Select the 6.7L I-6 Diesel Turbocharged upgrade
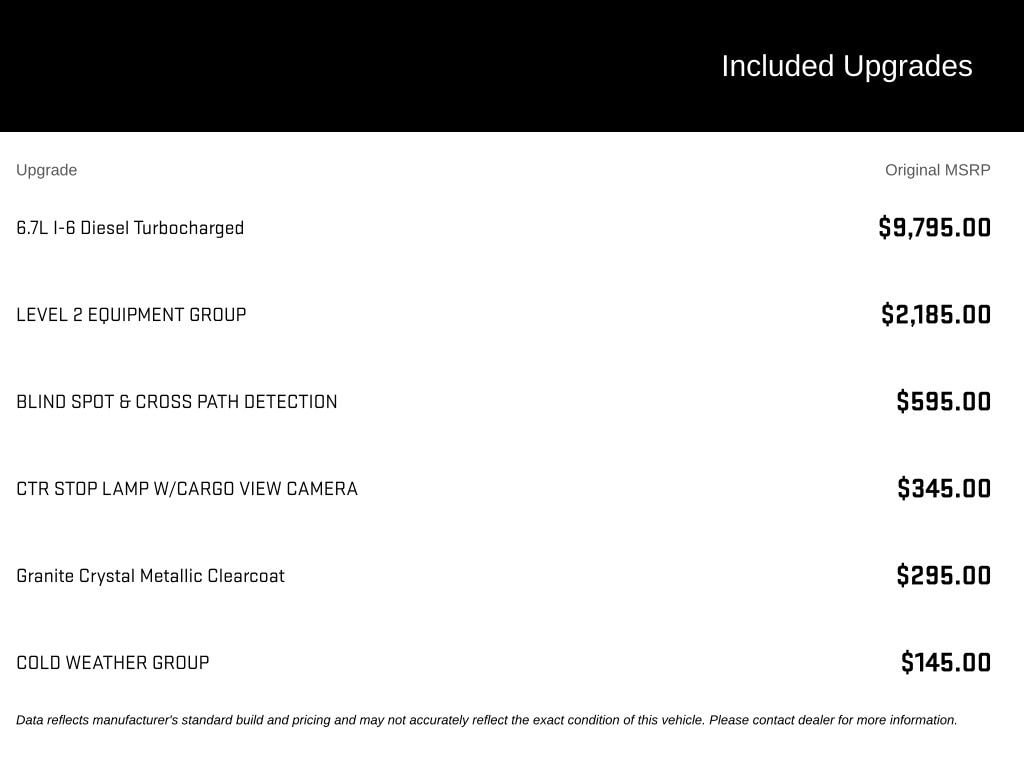The image size is (1024, 768). click(130, 228)
